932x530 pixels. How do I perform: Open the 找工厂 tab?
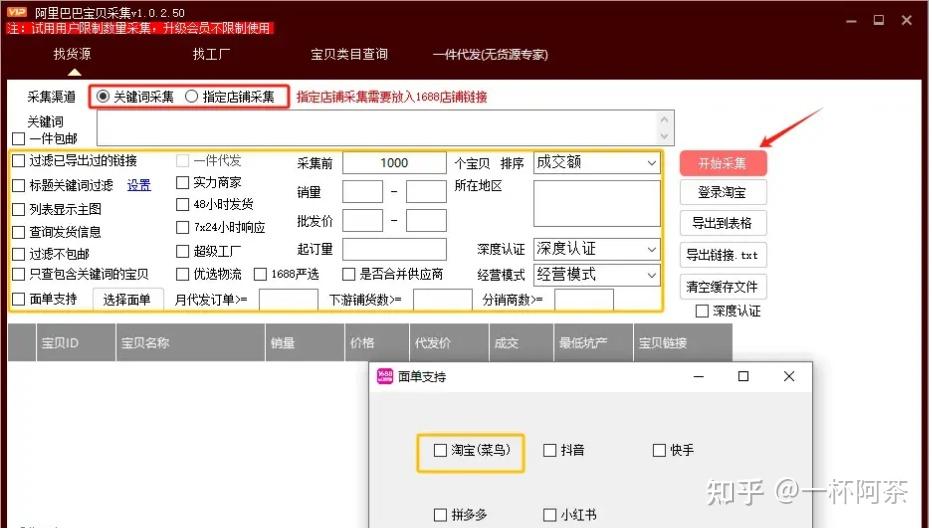pos(211,54)
